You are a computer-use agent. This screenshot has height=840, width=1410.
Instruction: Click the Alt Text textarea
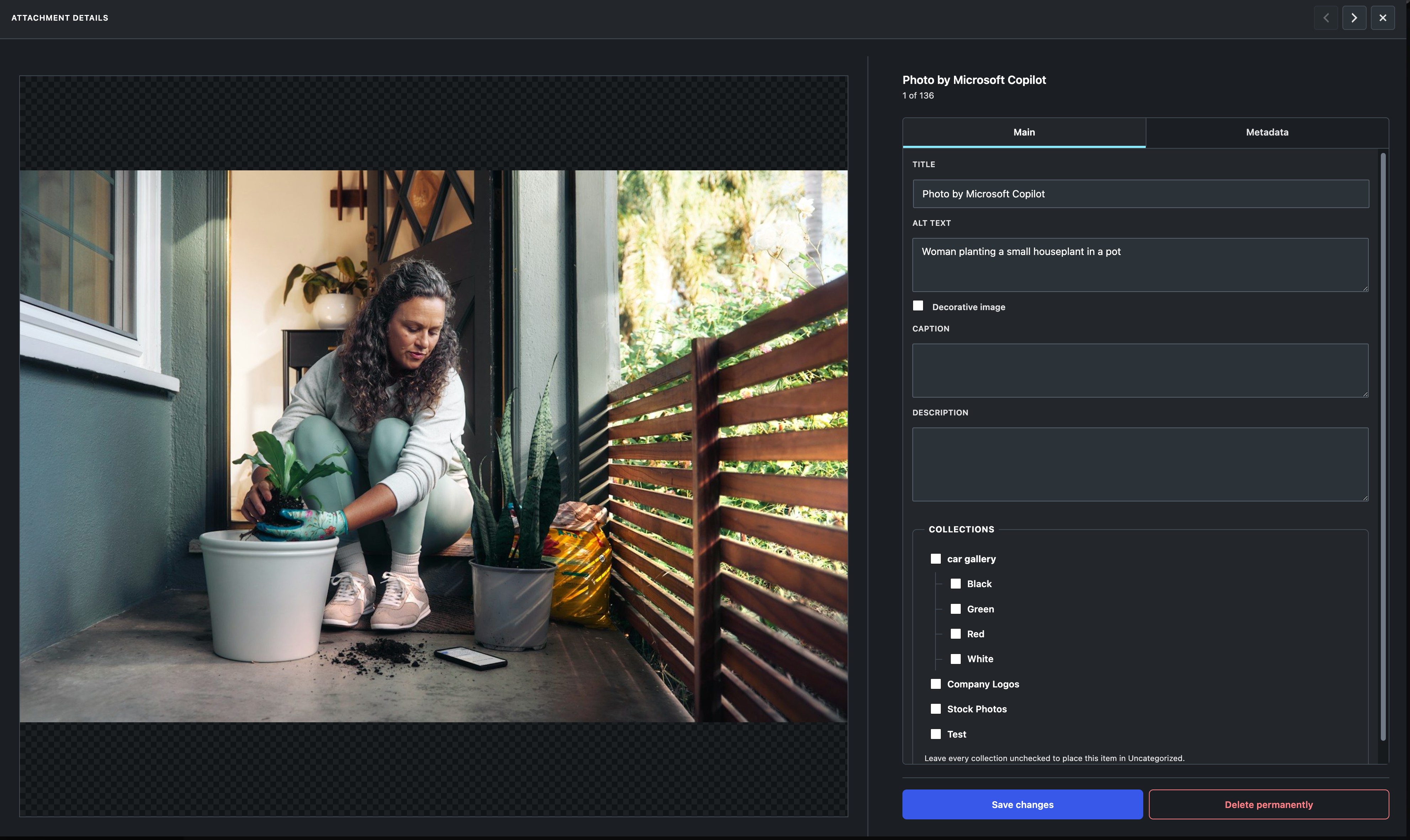pos(1140,265)
